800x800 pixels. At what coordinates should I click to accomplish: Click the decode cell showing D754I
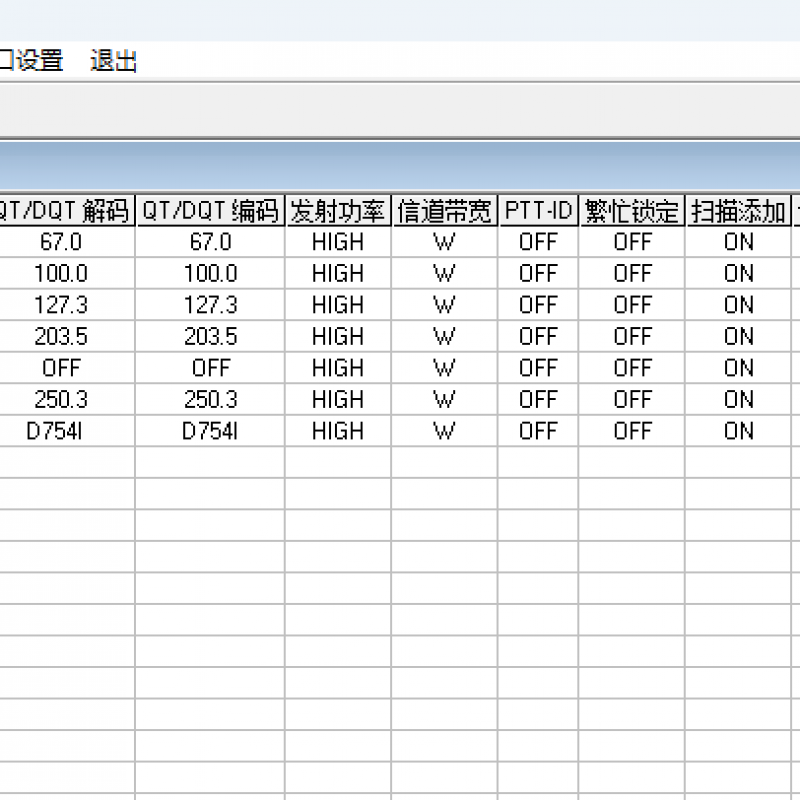[x=65, y=431]
